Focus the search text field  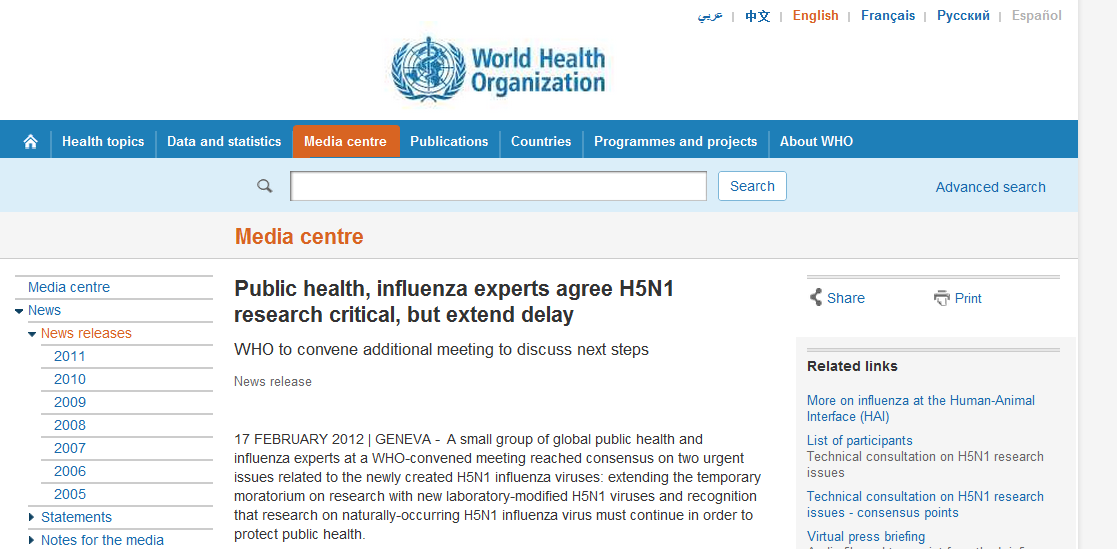(x=499, y=186)
